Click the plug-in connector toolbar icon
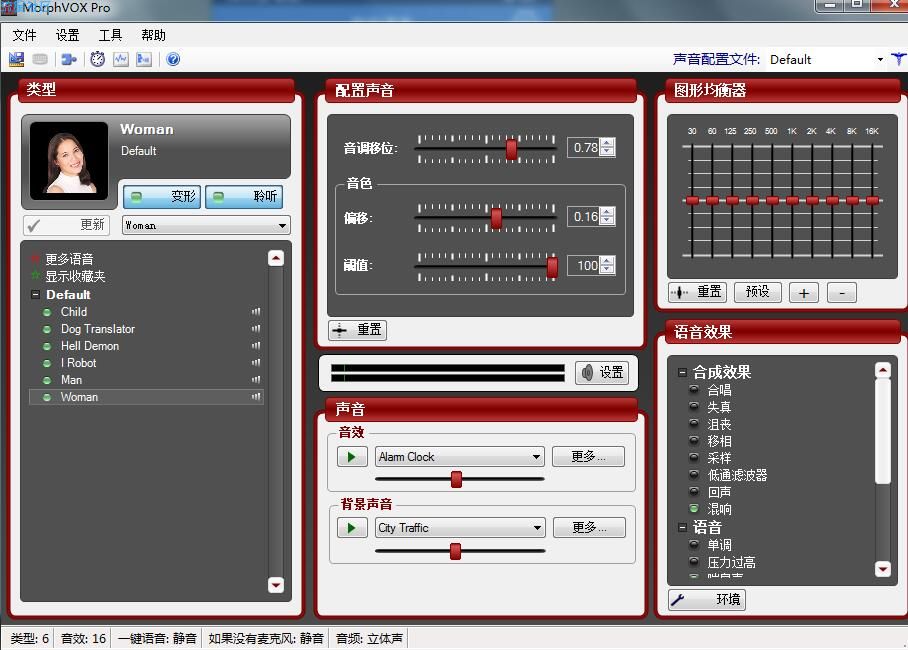Image resolution: width=908 pixels, height=650 pixels. click(69, 59)
